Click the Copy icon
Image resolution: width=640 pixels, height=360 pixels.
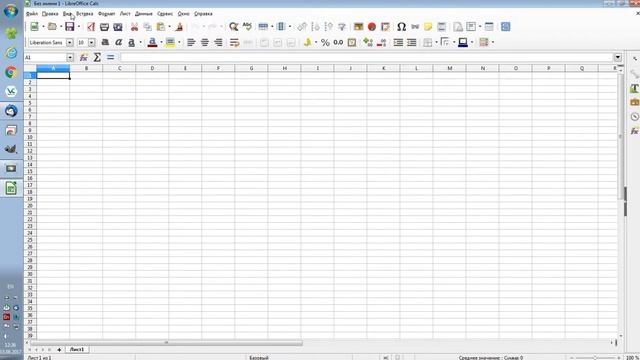point(147,27)
